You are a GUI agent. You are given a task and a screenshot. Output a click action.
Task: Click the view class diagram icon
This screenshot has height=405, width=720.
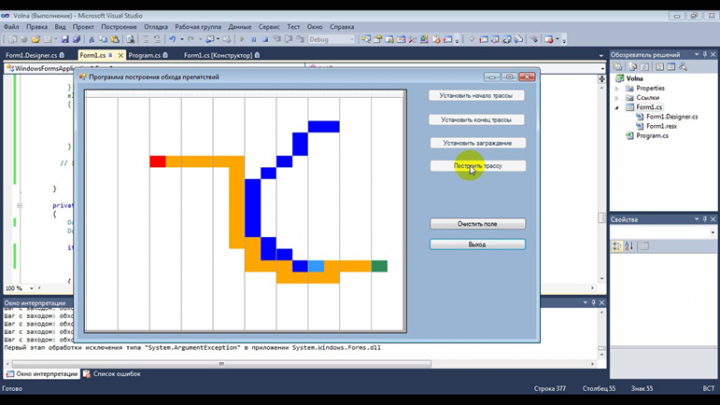coord(683,67)
